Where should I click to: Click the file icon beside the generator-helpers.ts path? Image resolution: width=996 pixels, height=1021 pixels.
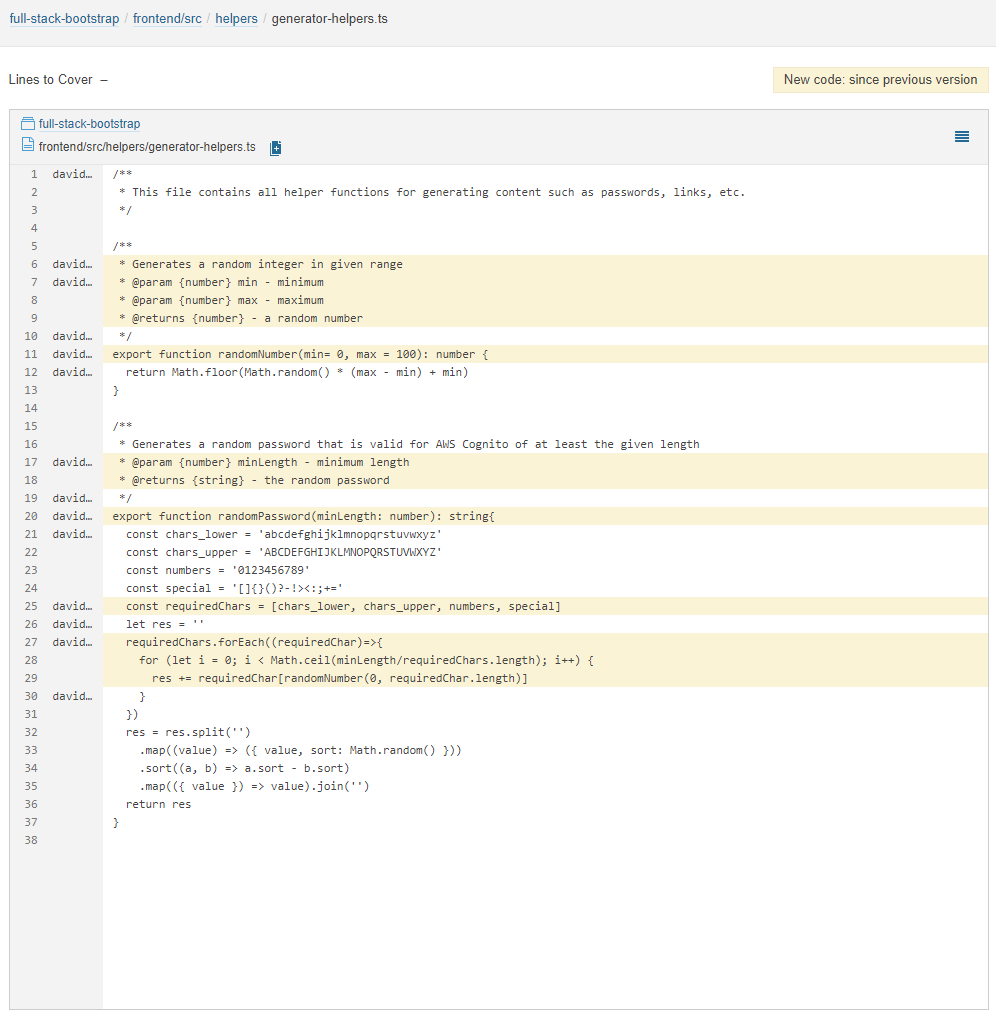coord(26,146)
